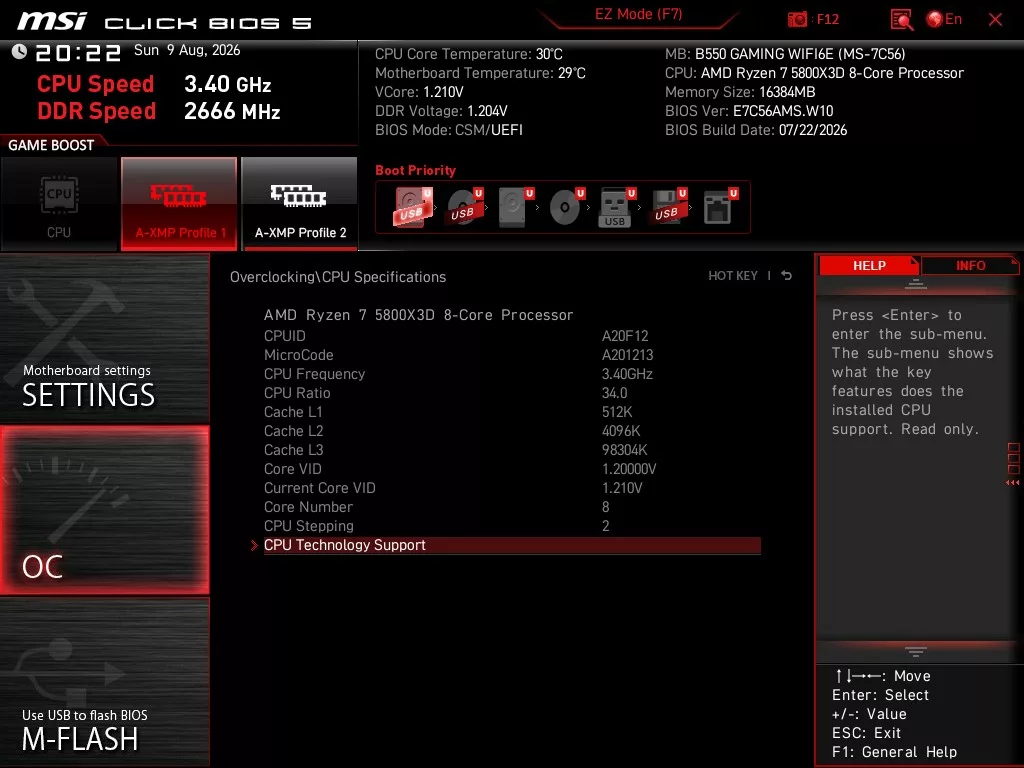Open the OC section
Viewport: 1024px width, 768px height.
(x=104, y=511)
